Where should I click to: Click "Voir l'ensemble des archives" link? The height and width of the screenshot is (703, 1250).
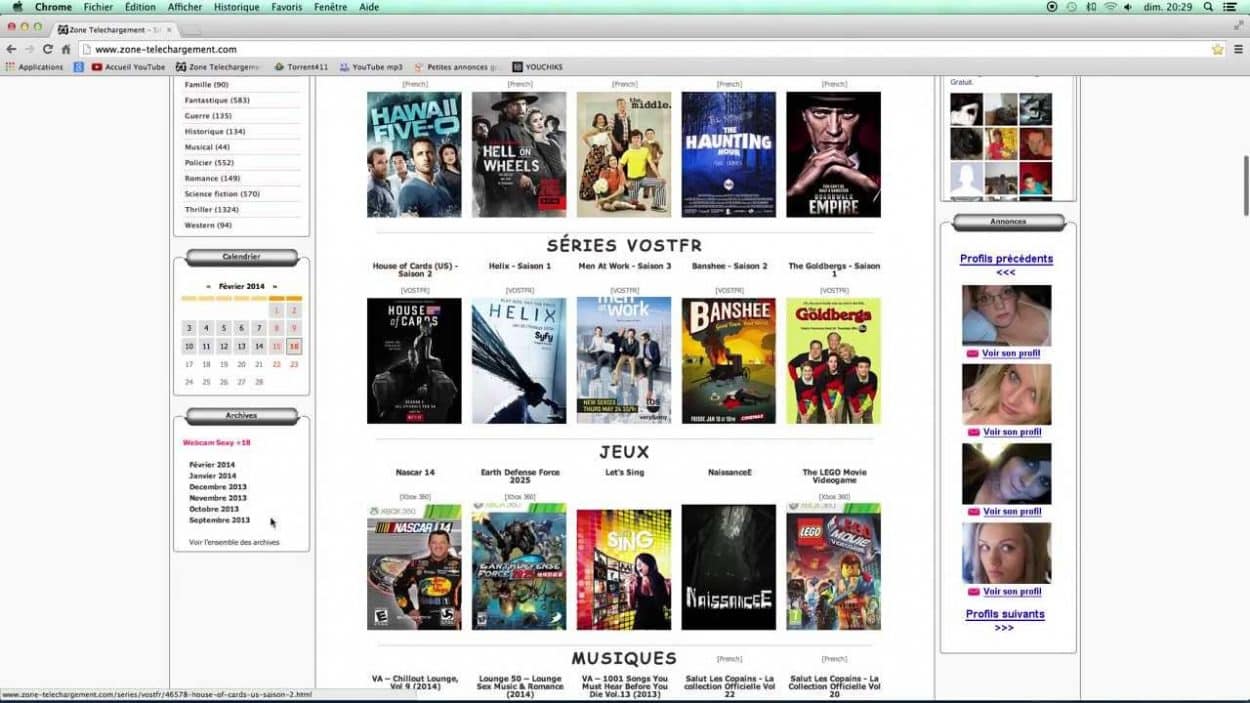coord(234,542)
